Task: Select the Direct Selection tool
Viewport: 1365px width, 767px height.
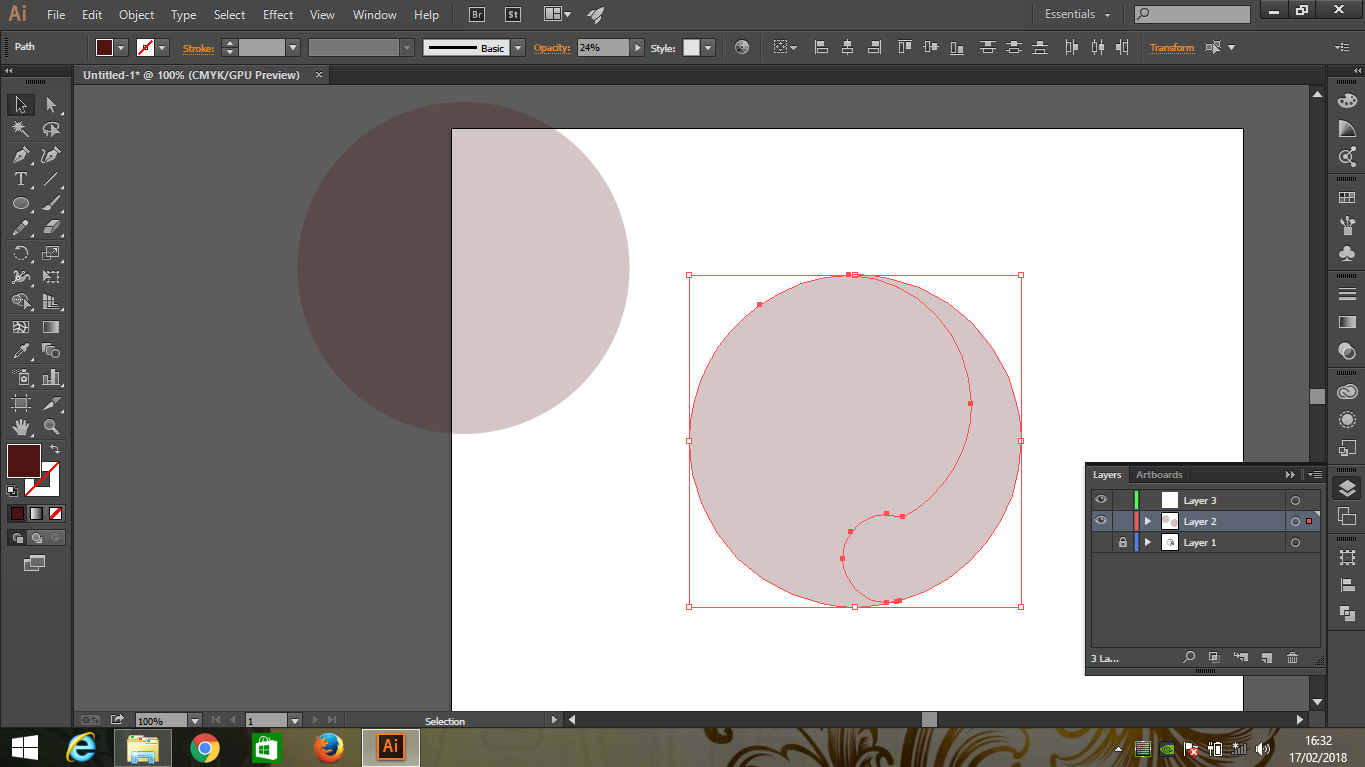Action: click(51, 105)
